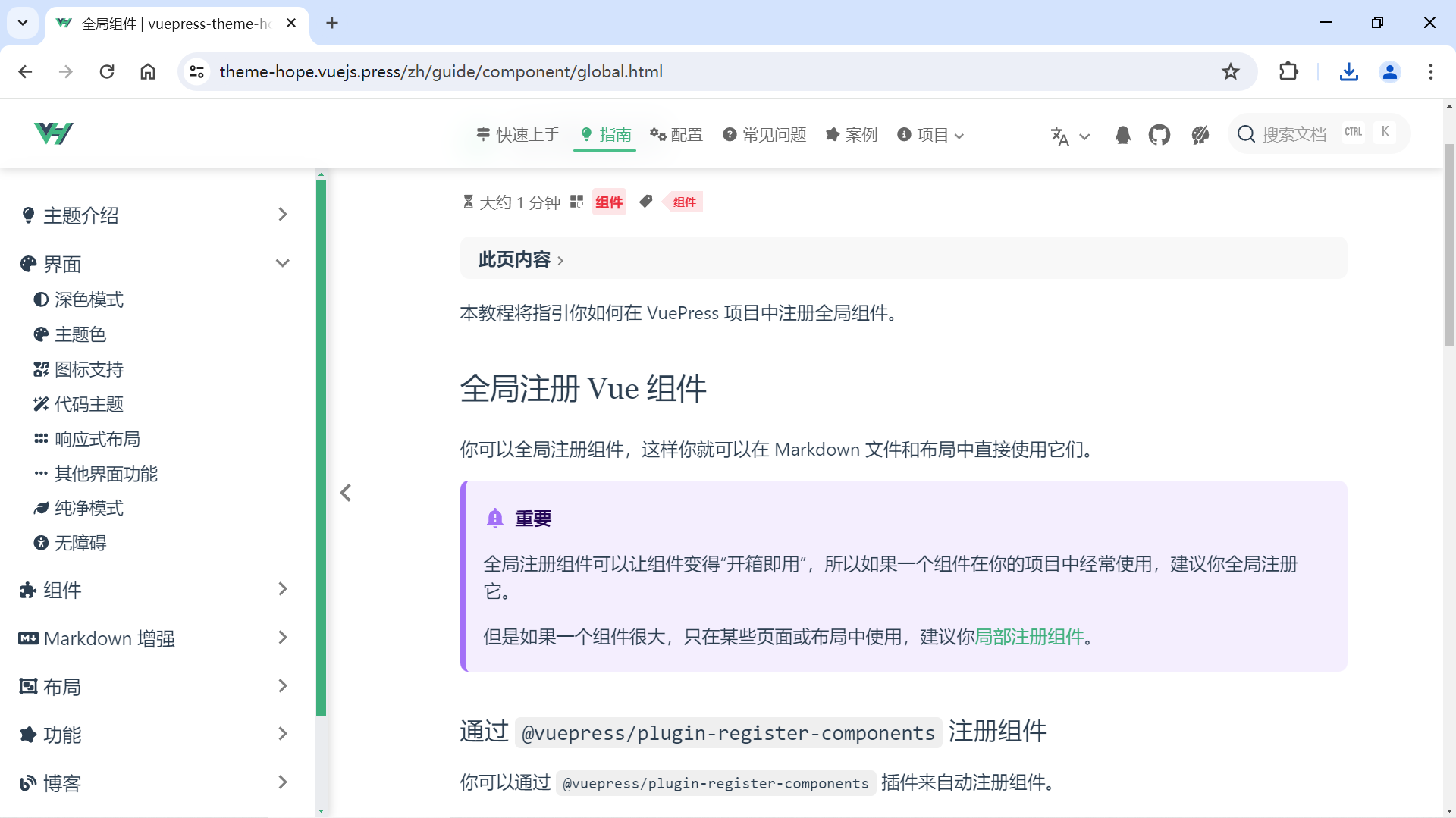Image resolution: width=1456 pixels, height=818 pixels.
Task: Open the browser downloads icon
Action: coord(1349,71)
